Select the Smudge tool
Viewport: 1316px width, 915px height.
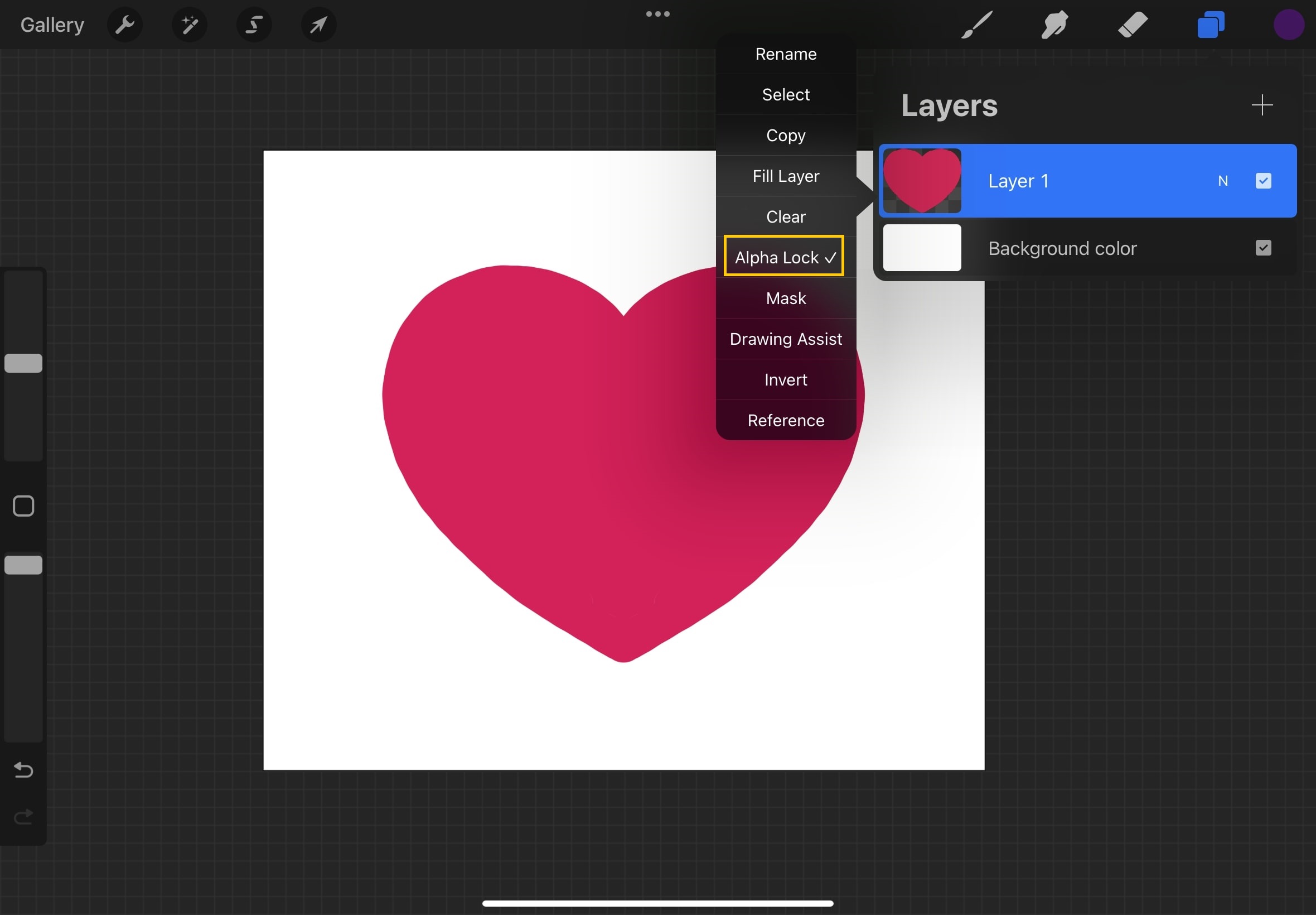pyautogui.click(x=1053, y=24)
